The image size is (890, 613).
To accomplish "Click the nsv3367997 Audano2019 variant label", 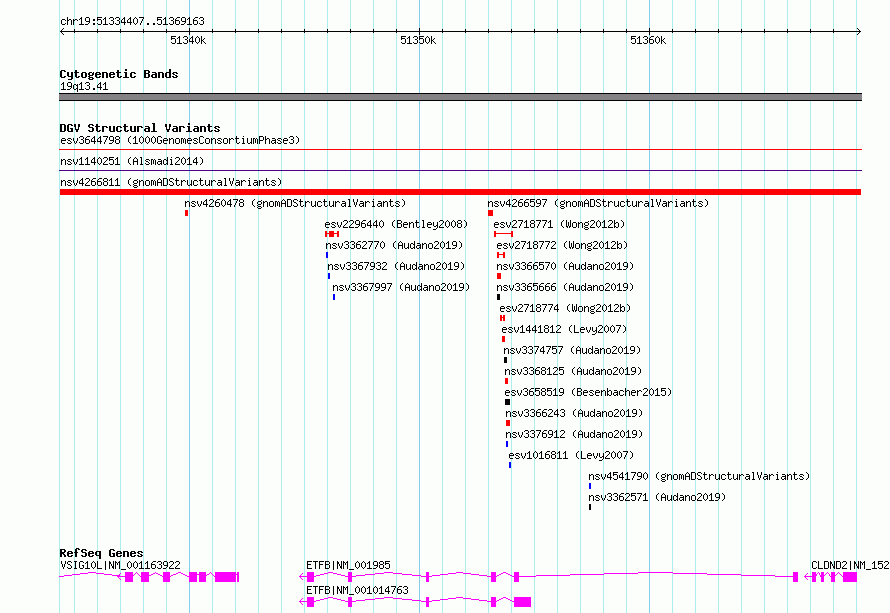I will [x=401, y=287].
